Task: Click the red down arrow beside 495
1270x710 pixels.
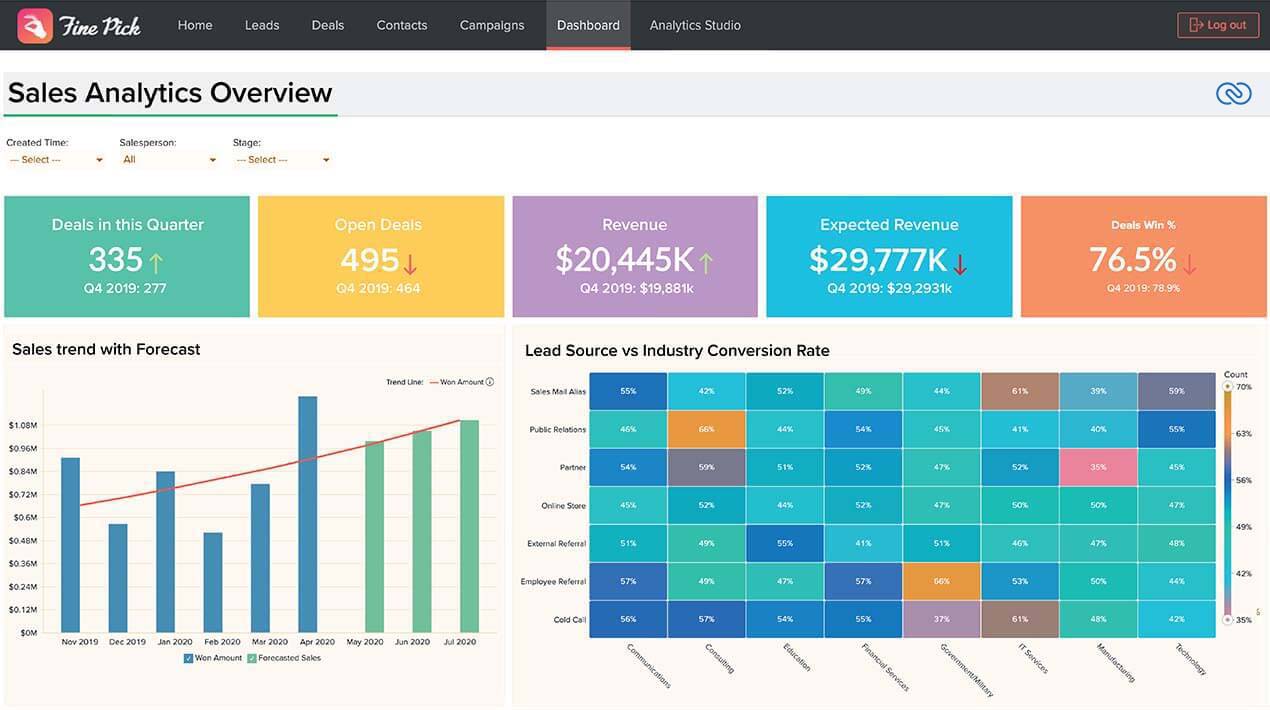Action: pos(410,264)
